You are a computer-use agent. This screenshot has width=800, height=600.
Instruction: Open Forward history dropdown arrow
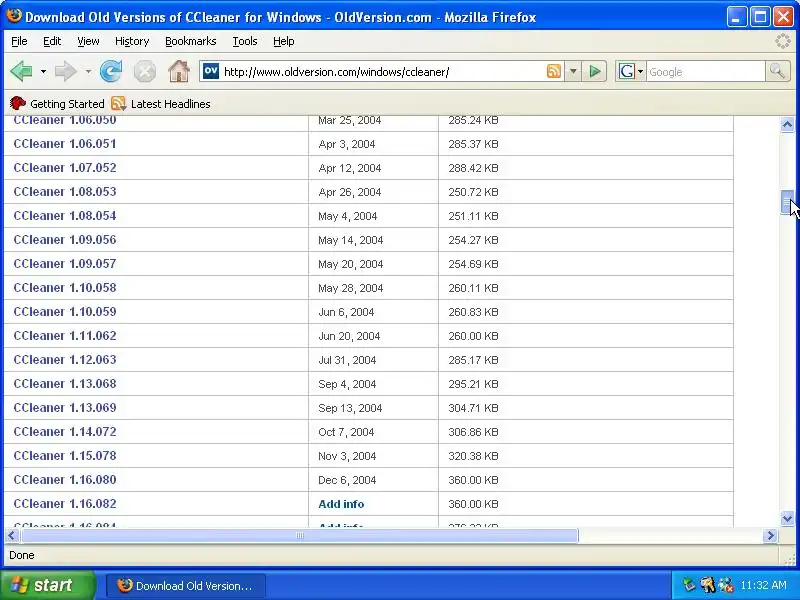[88, 71]
